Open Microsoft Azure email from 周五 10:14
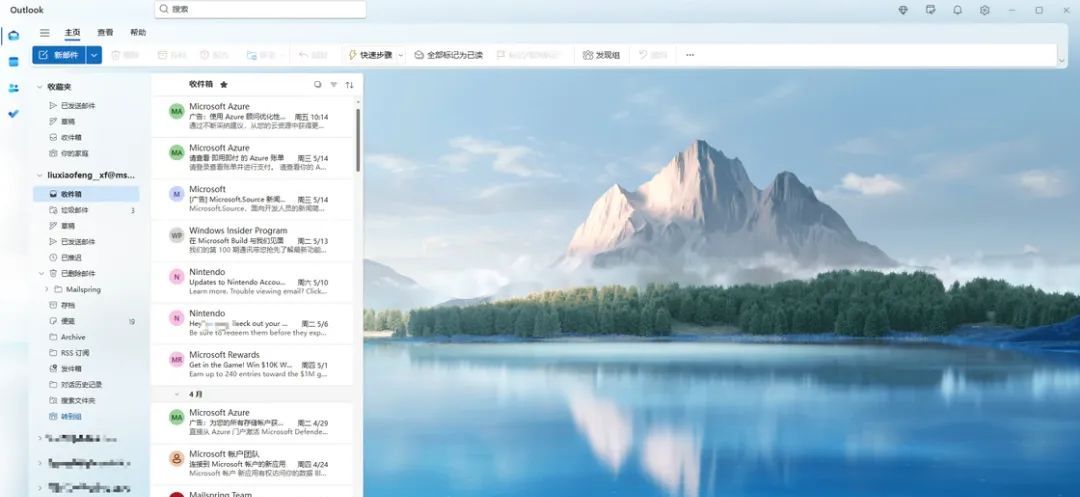The height and width of the screenshot is (497, 1080). click(x=252, y=116)
